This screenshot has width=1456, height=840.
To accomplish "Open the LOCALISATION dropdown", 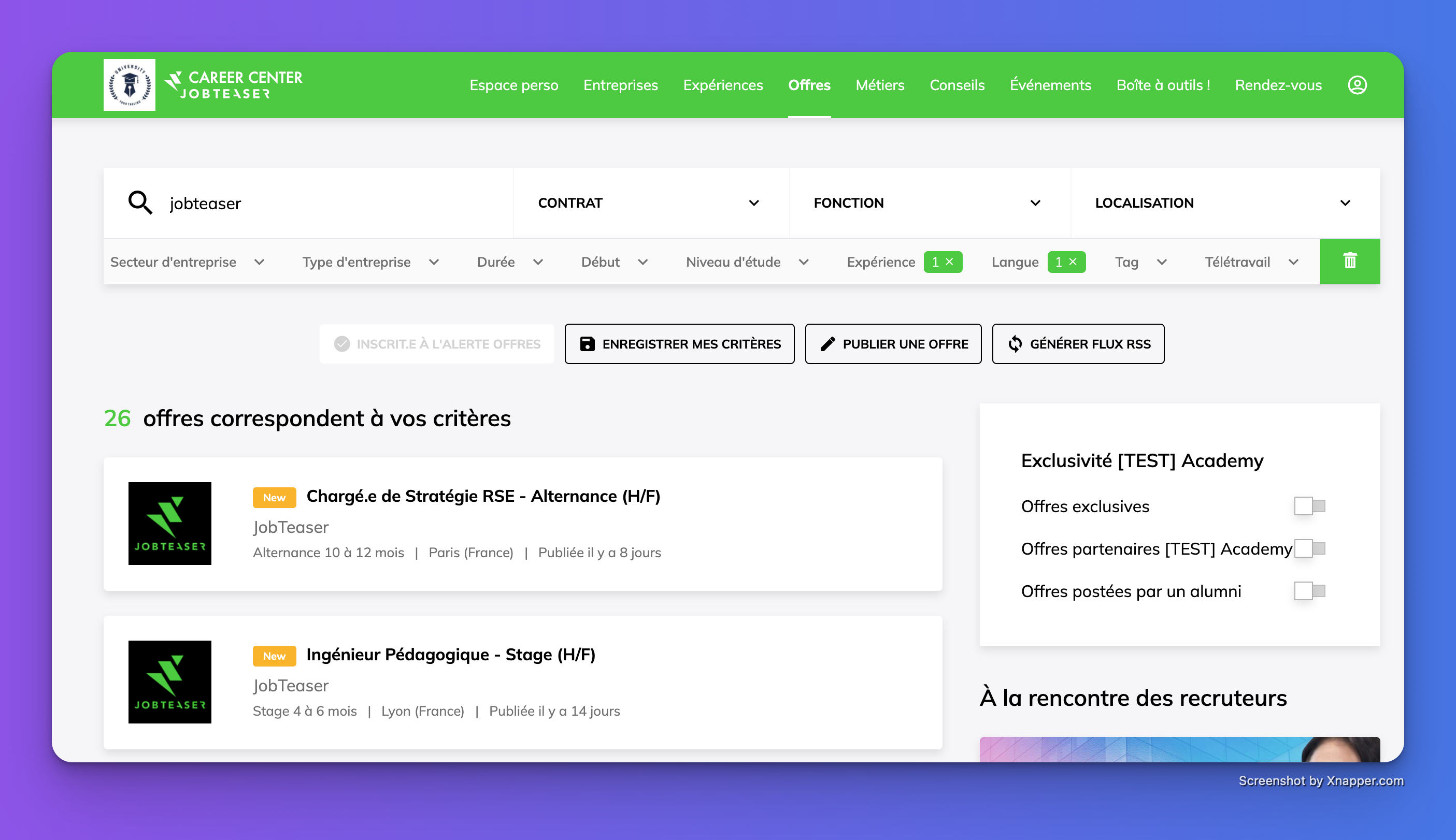I will [1225, 203].
